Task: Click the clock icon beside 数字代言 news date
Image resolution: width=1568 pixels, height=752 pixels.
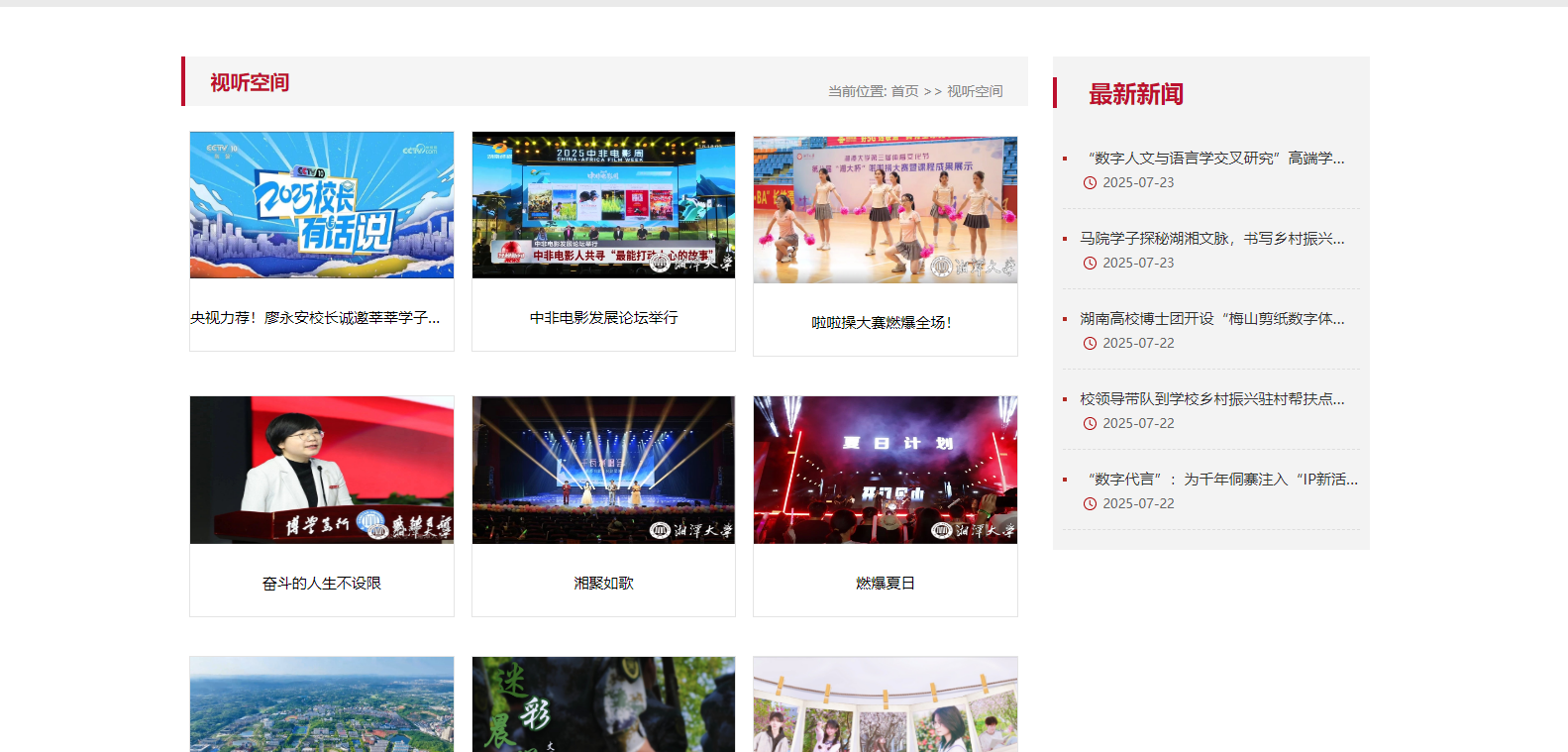Action: click(1090, 504)
